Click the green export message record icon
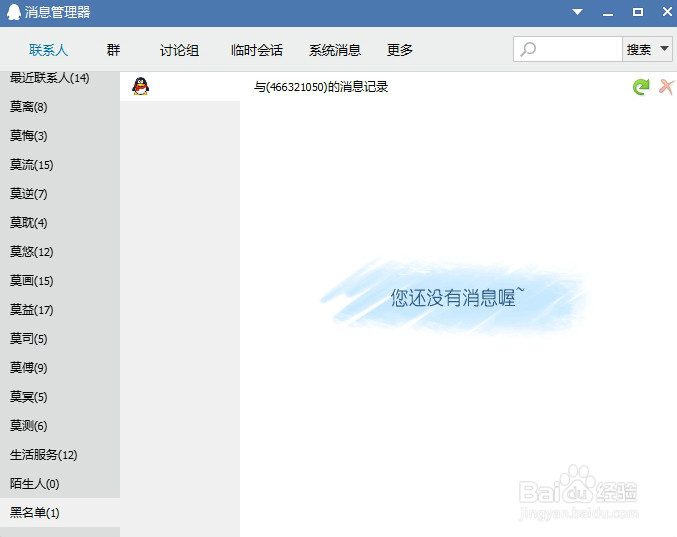The image size is (677, 537). click(x=641, y=87)
